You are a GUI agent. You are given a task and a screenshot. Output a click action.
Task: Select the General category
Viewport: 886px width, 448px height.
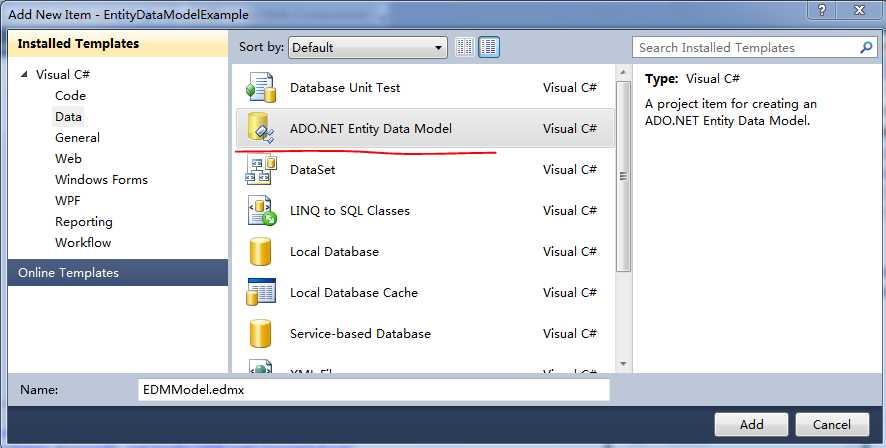click(x=77, y=137)
